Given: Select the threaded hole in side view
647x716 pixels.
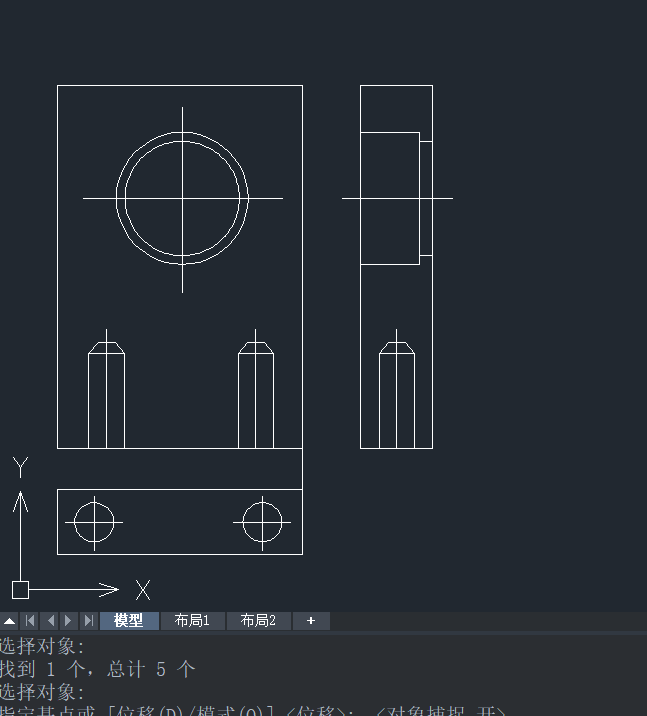Looking at the screenshot, I should [396, 395].
